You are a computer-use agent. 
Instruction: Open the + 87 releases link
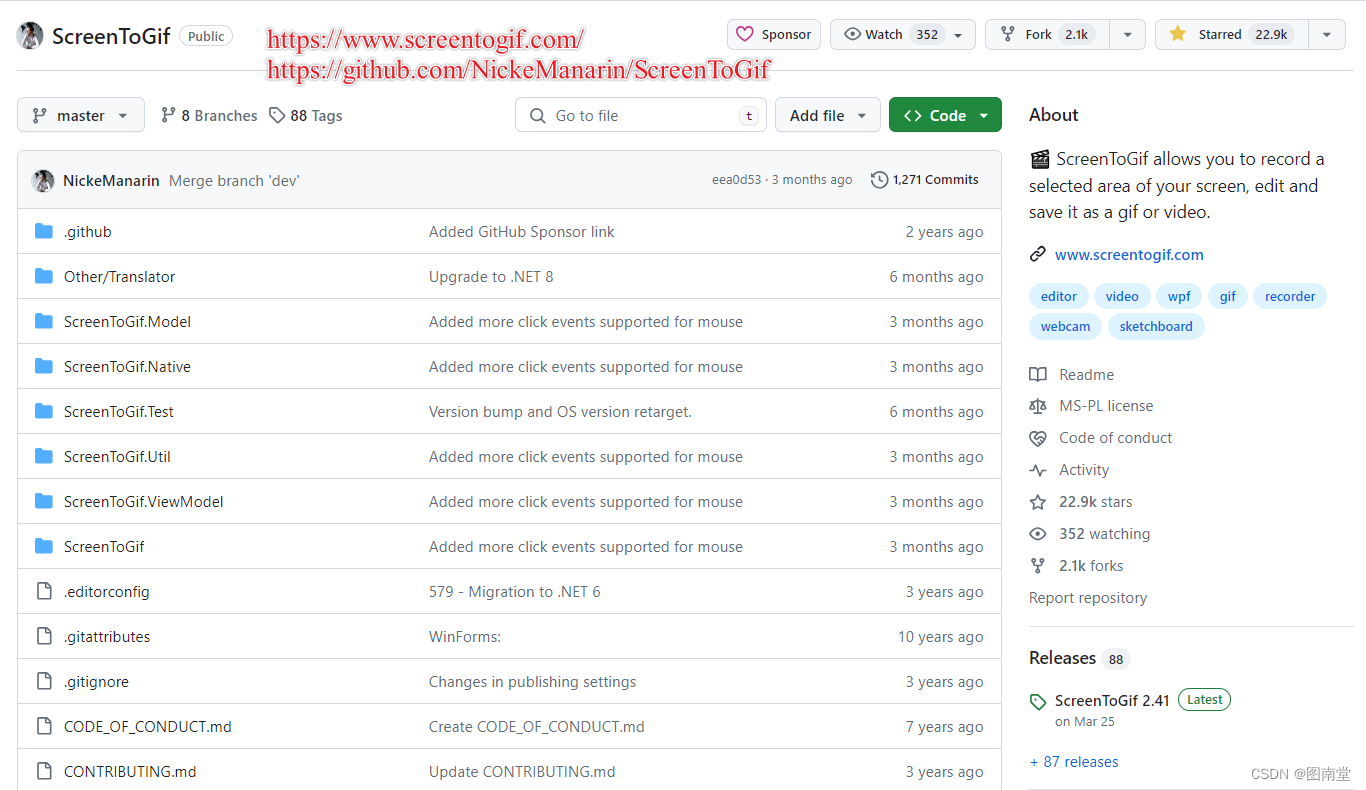coord(1074,762)
